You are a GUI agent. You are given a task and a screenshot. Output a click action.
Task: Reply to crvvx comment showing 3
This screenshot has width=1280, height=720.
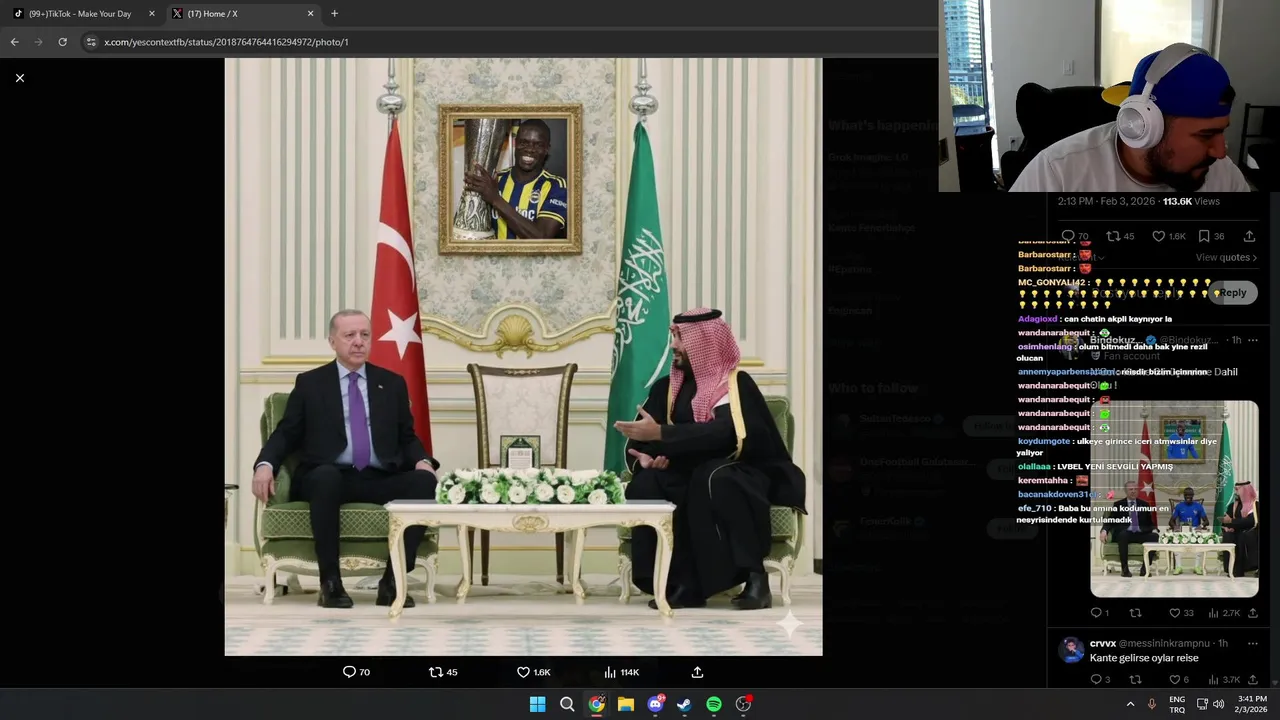1100,680
